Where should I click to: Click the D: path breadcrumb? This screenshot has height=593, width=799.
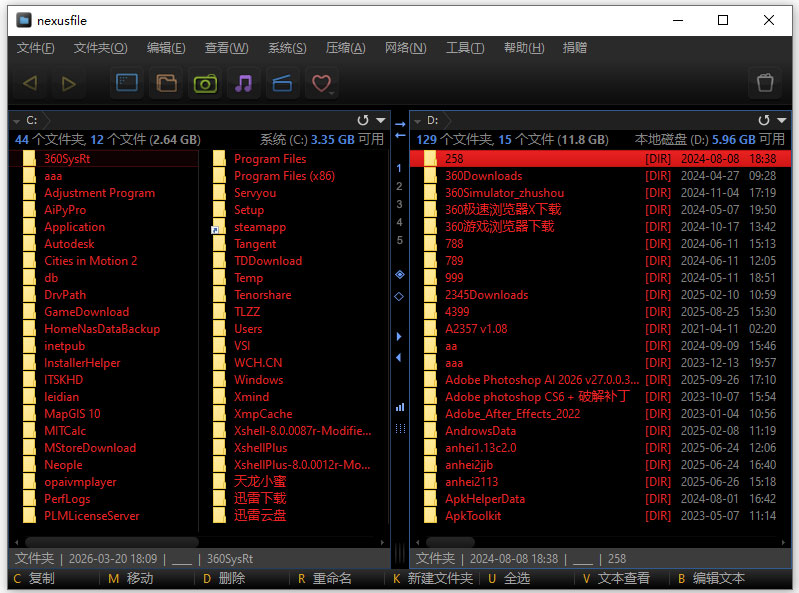pos(433,120)
